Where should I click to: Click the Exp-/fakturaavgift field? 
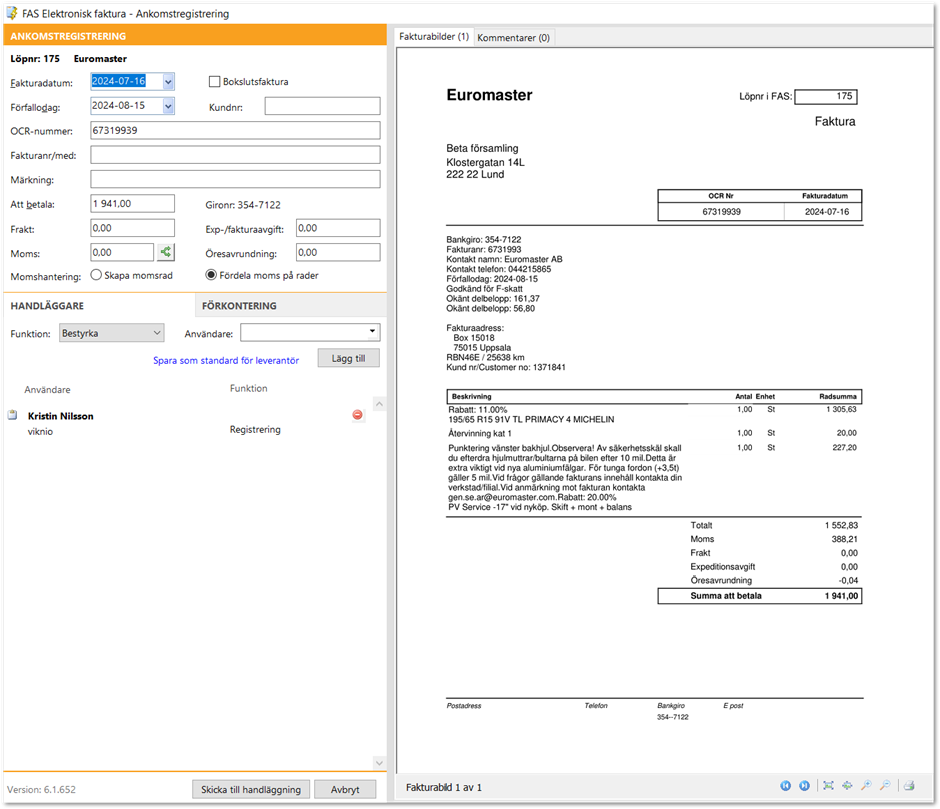click(338, 228)
